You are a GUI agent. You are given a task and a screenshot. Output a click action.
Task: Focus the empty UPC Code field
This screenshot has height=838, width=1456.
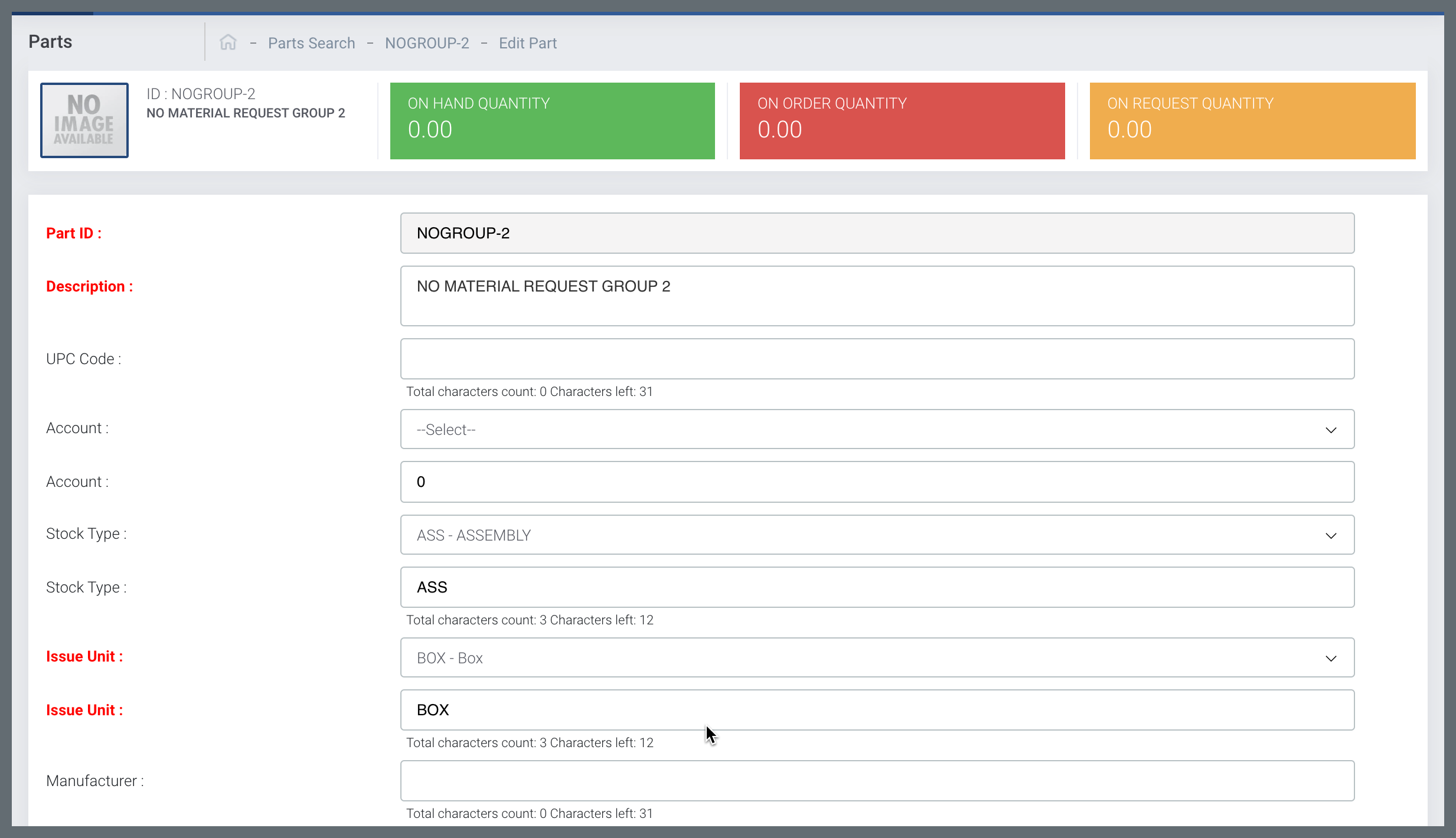point(877,359)
